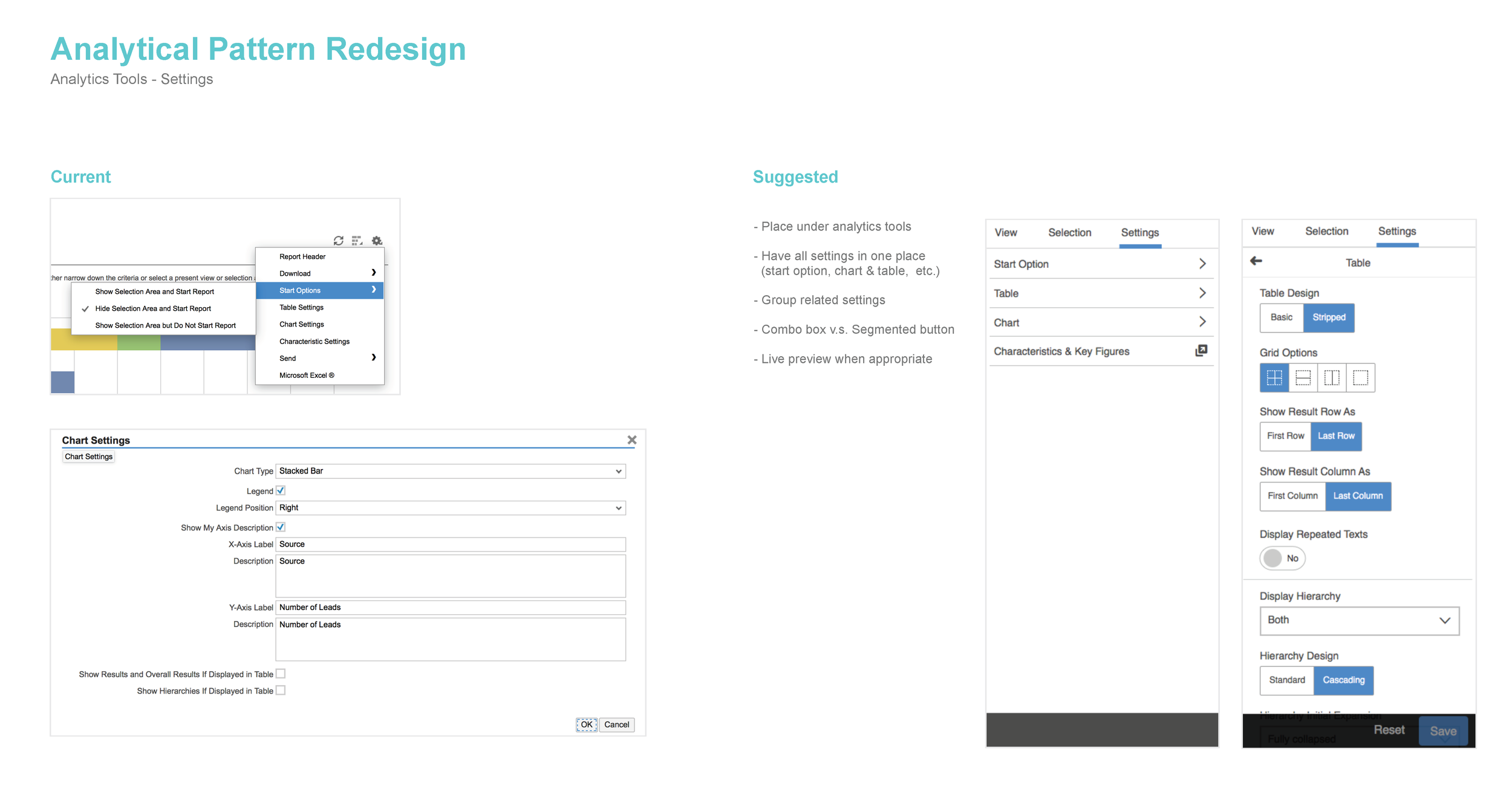
Task: Click the OK button
Action: click(x=587, y=724)
